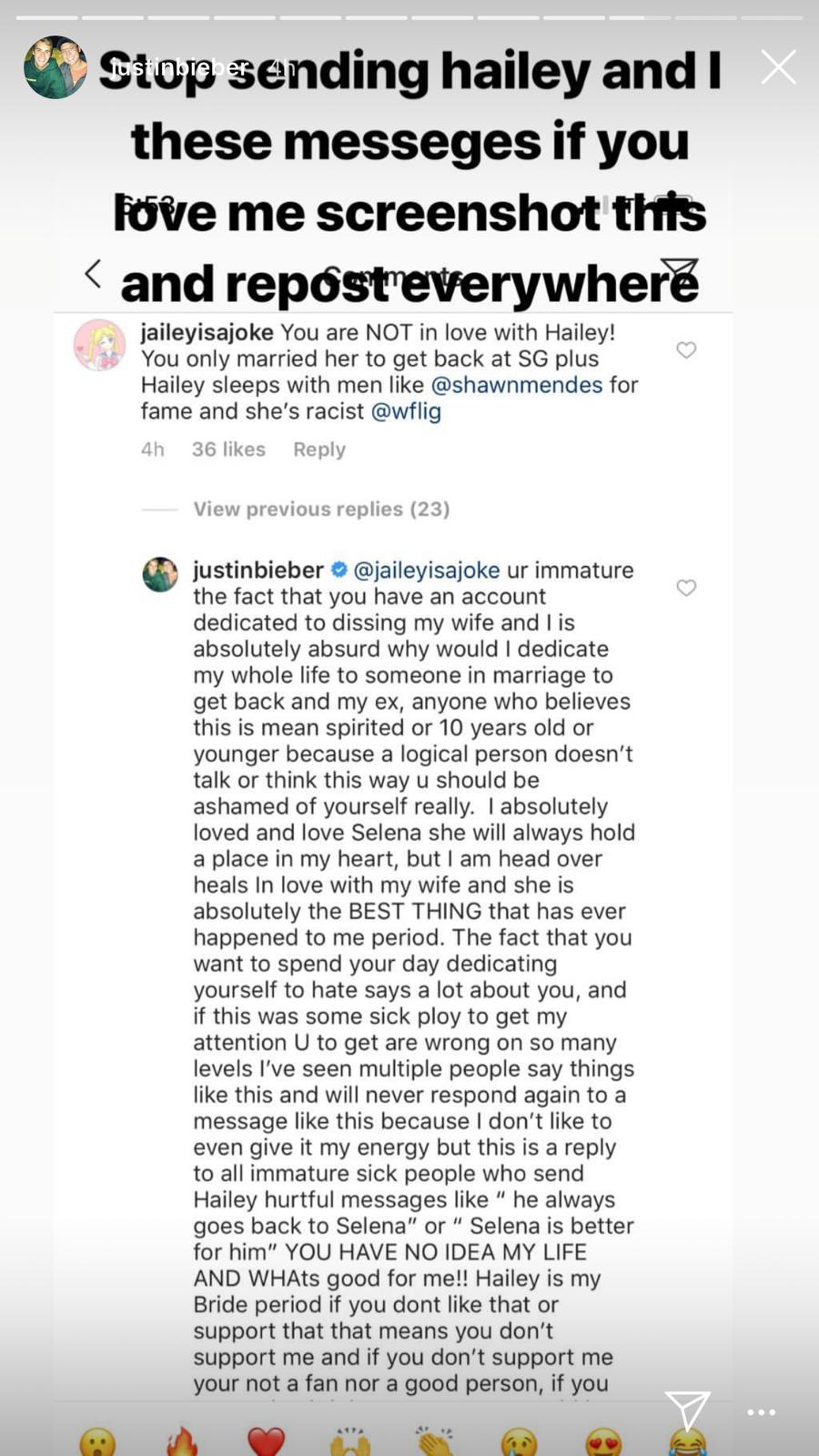Like jaileyisajoke's comment with the heart
Viewport: 819px width, 1456px height.
click(x=686, y=349)
